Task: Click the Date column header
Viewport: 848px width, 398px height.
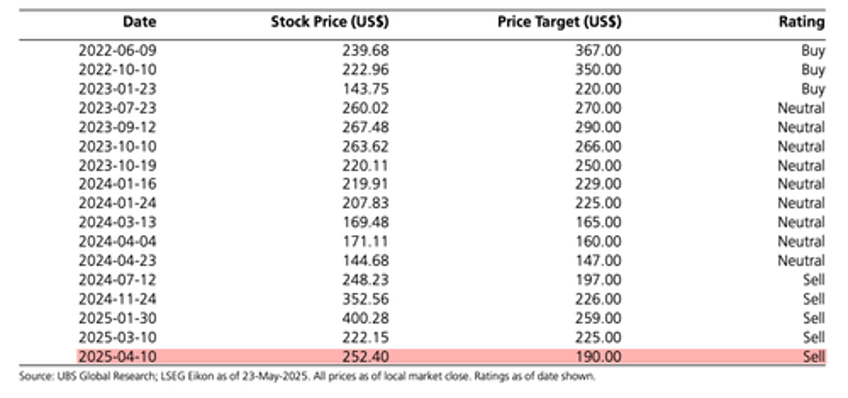Action: coord(140,22)
